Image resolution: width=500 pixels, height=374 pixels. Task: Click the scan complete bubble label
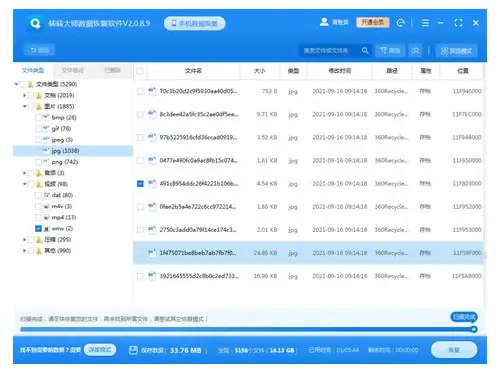[464, 317]
